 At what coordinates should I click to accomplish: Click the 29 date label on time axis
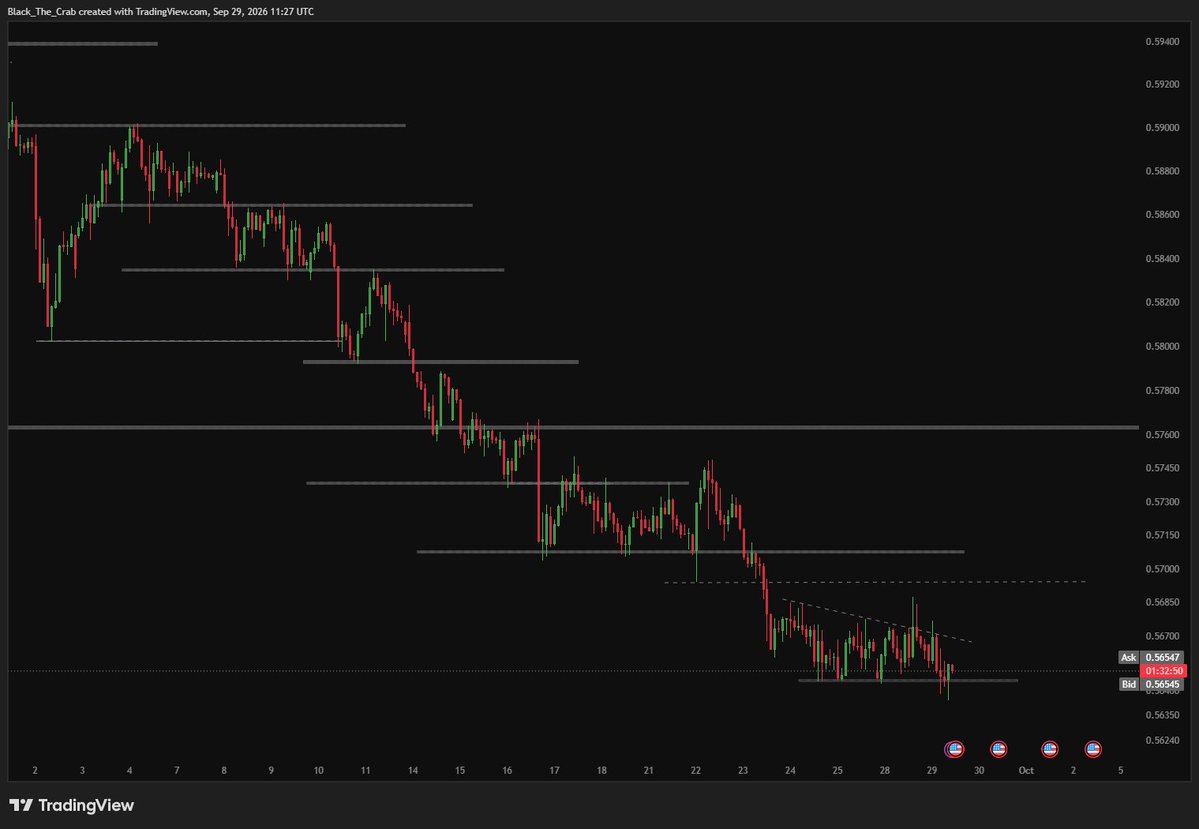[x=931, y=771]
